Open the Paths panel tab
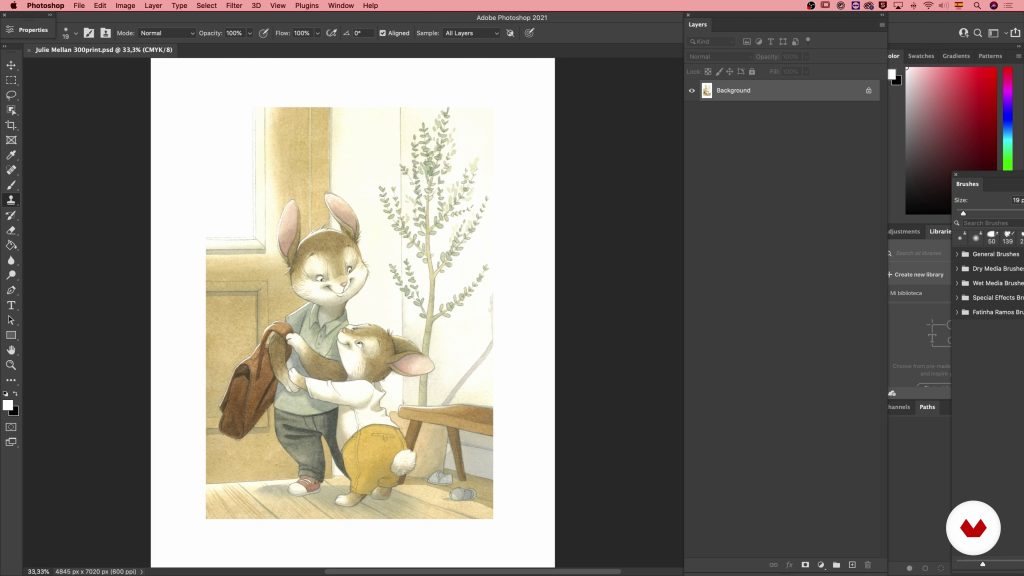 tap(927, 407)
